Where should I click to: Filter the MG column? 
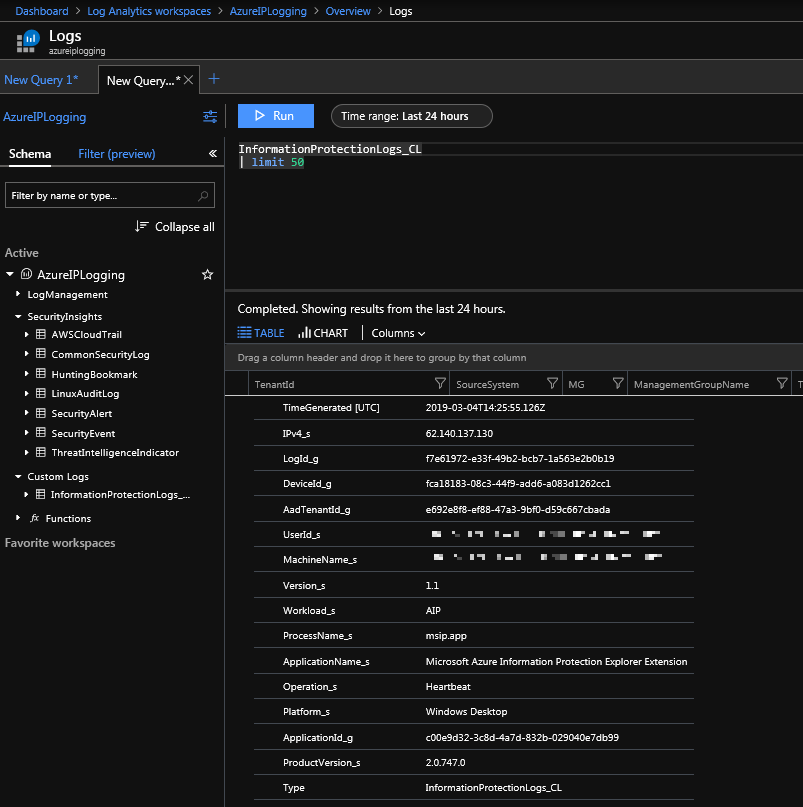pos(617,384)
